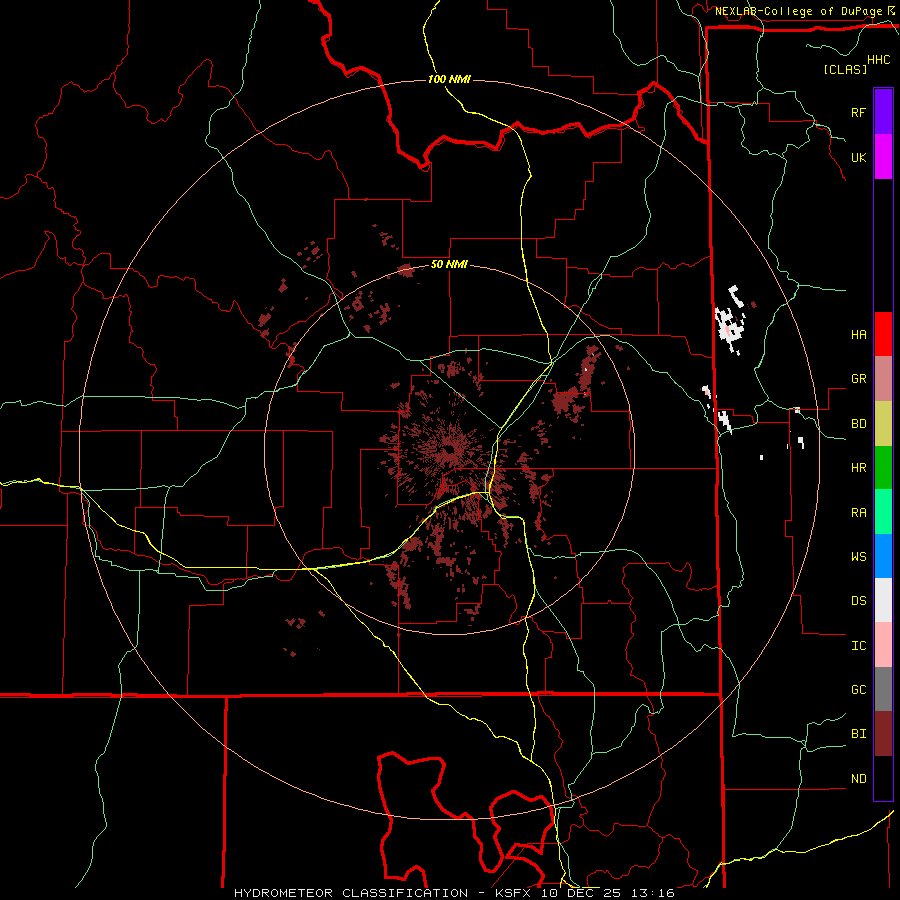
Task: Click the WS blue legend swatch
Action: [883, 556]
